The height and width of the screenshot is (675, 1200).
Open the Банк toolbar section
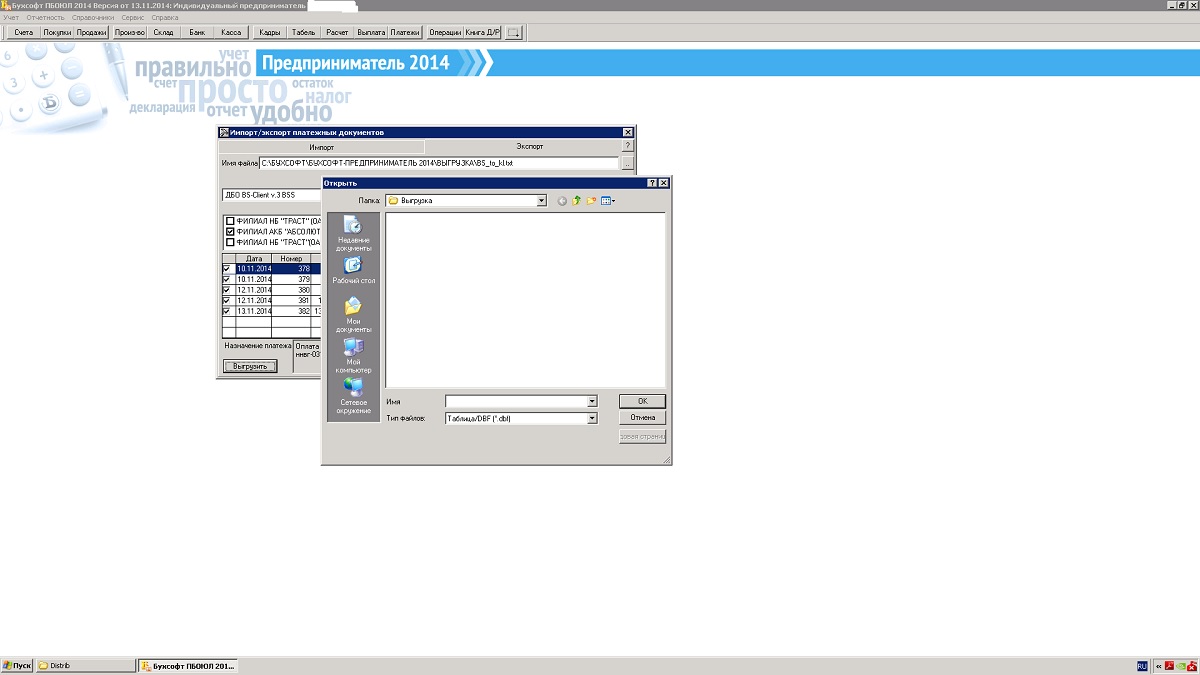tap(197, 33)
